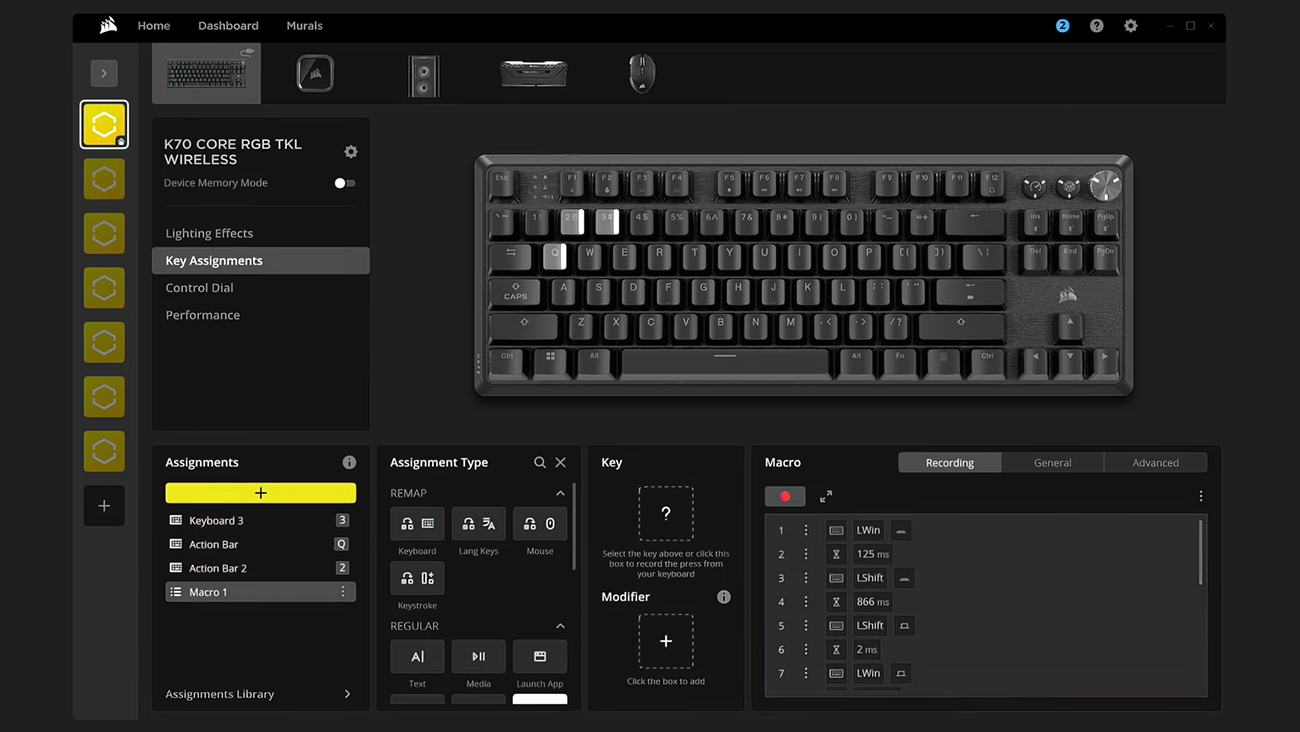Pick the Media assignment type
Screen dimensions: 1300x732
tap(478, 656)
